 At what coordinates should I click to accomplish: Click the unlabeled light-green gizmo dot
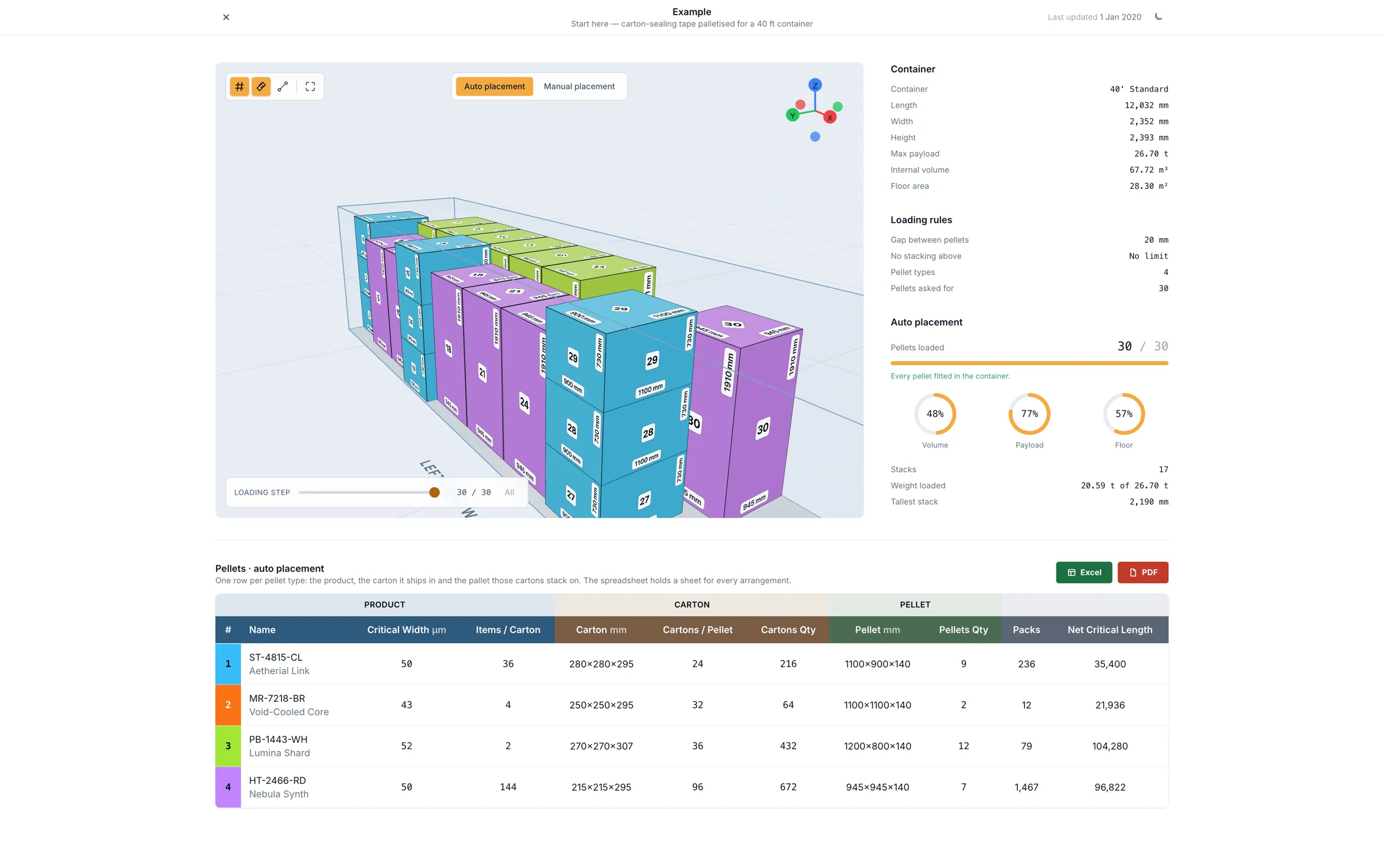(838, 107)
